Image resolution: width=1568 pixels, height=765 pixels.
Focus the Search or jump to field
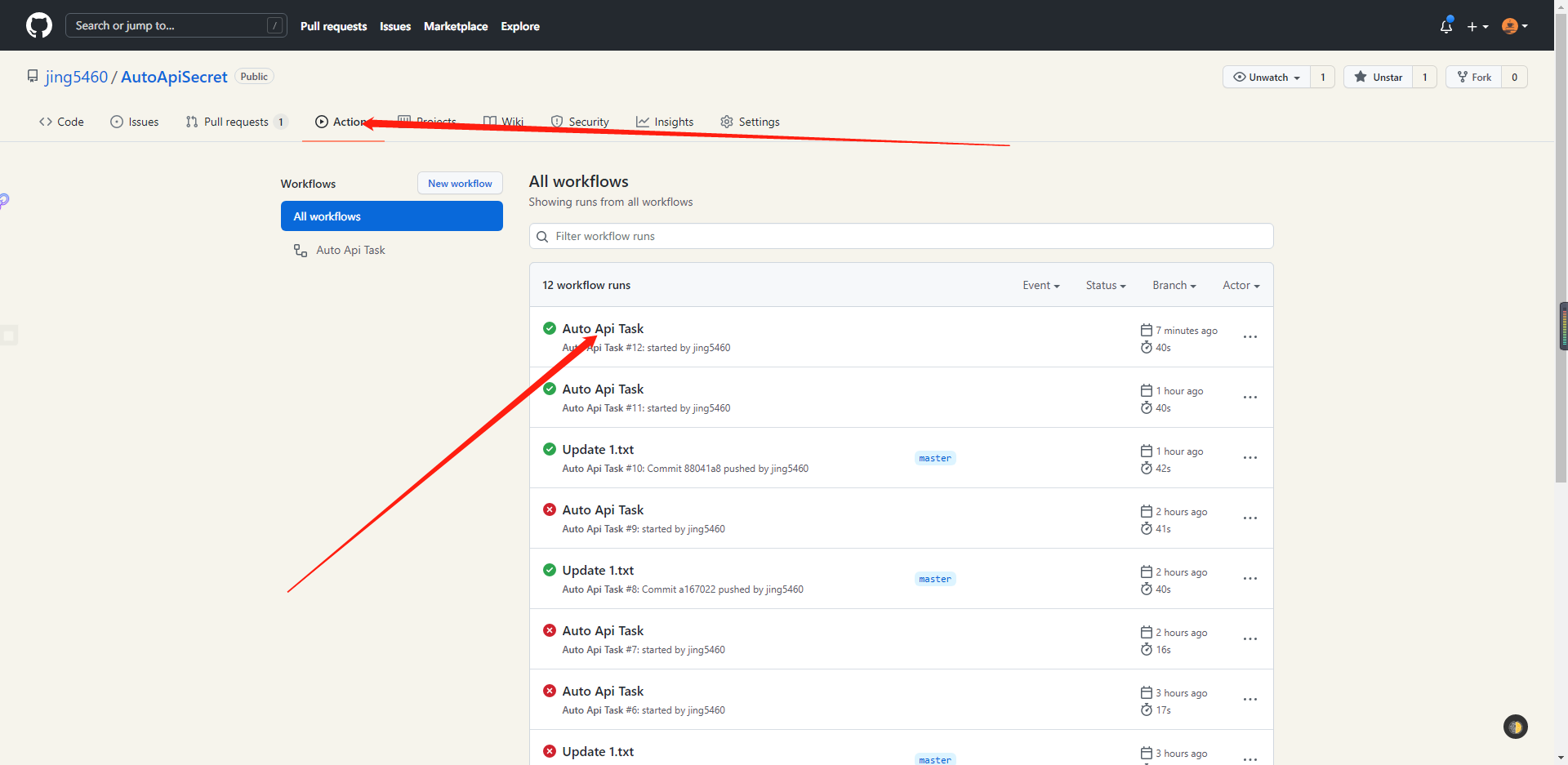[176, 25]
